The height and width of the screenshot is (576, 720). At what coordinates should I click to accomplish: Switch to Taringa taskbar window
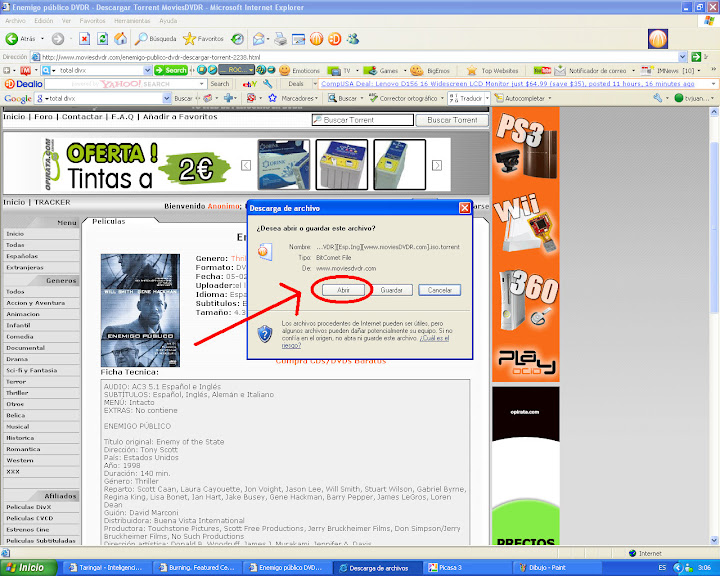(x=107, y=568)
